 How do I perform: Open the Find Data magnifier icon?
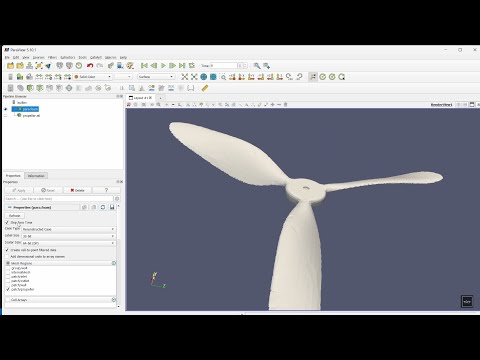pos(257,66)
